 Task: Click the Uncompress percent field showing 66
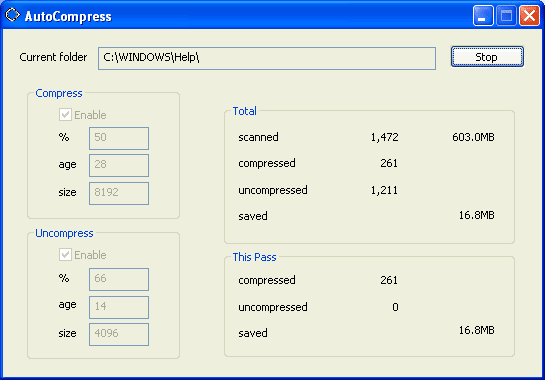[x=119, y=279]
